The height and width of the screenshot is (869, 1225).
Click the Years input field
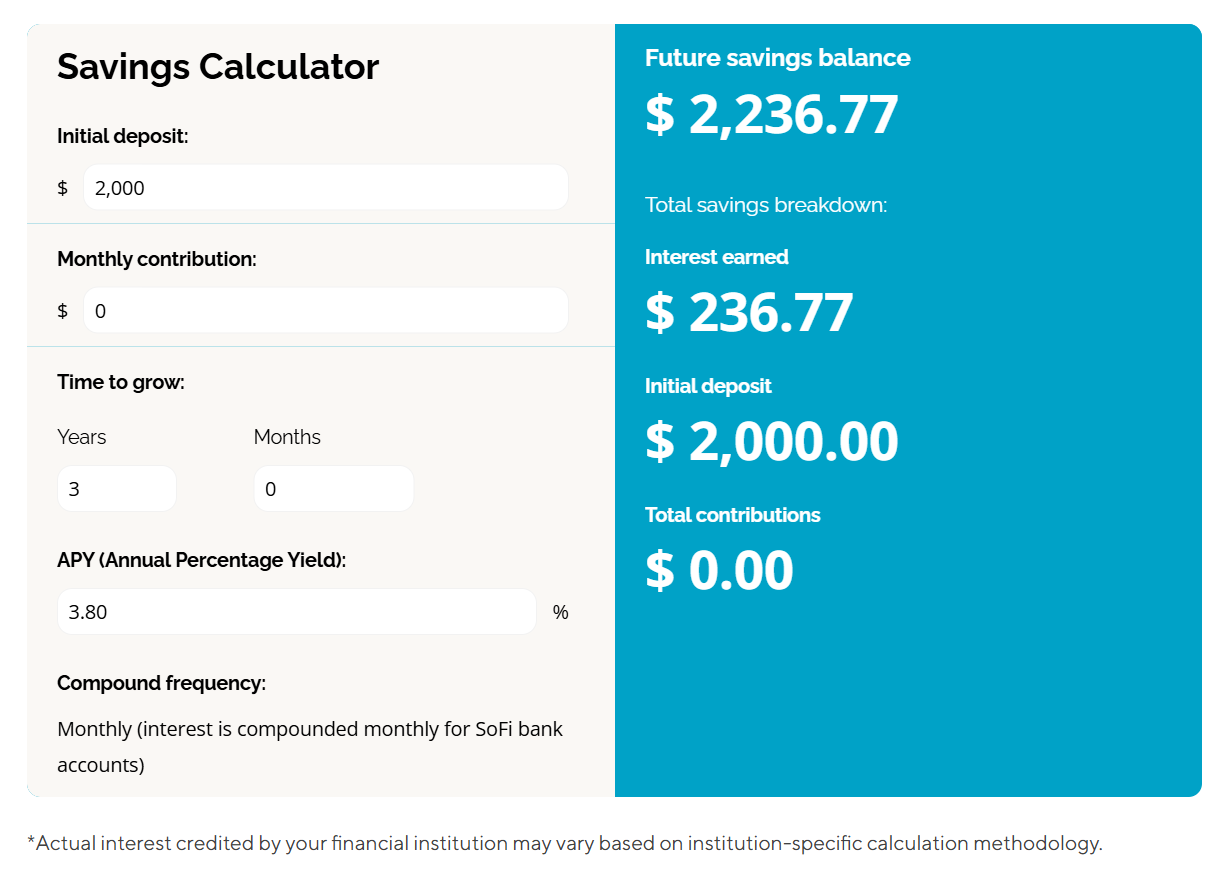(x=116, y=488)
